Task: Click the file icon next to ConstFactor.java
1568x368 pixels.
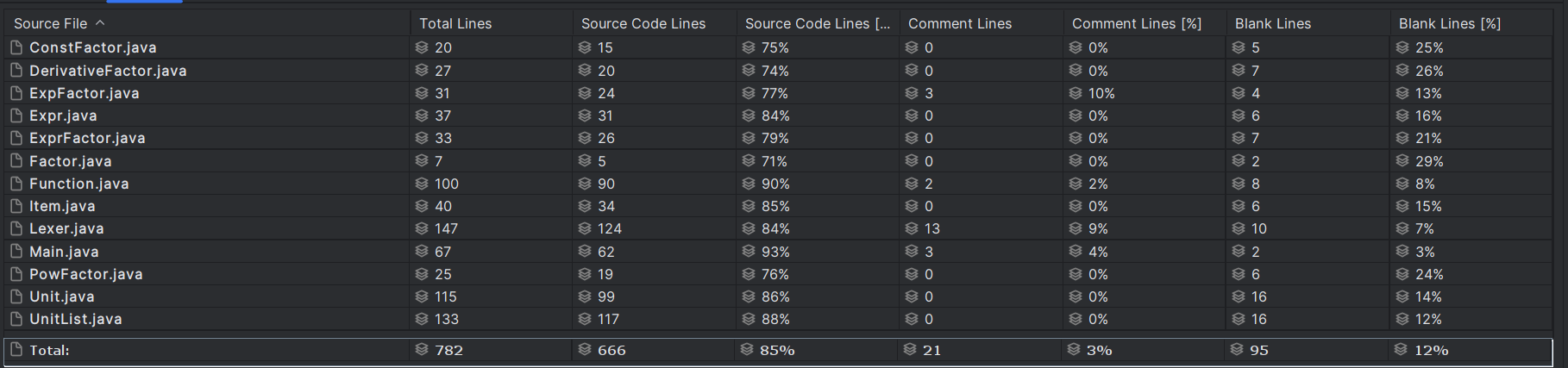Action: [16, 47]
